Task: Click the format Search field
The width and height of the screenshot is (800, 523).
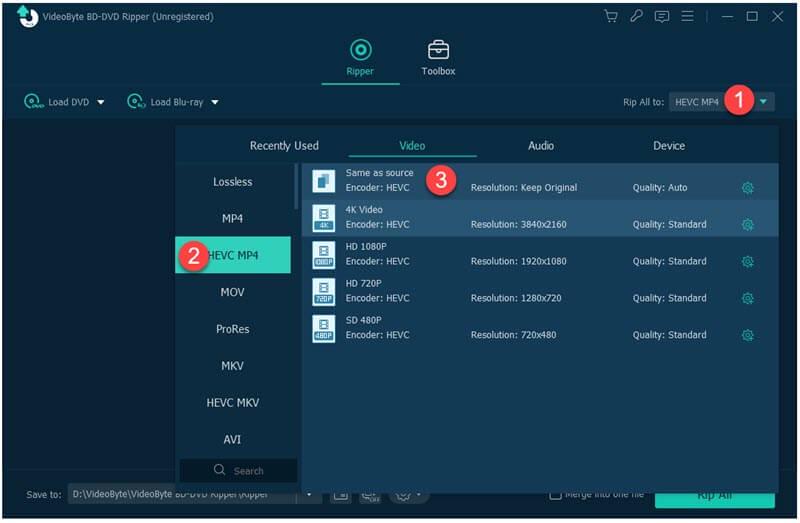Action: [238, 470]
